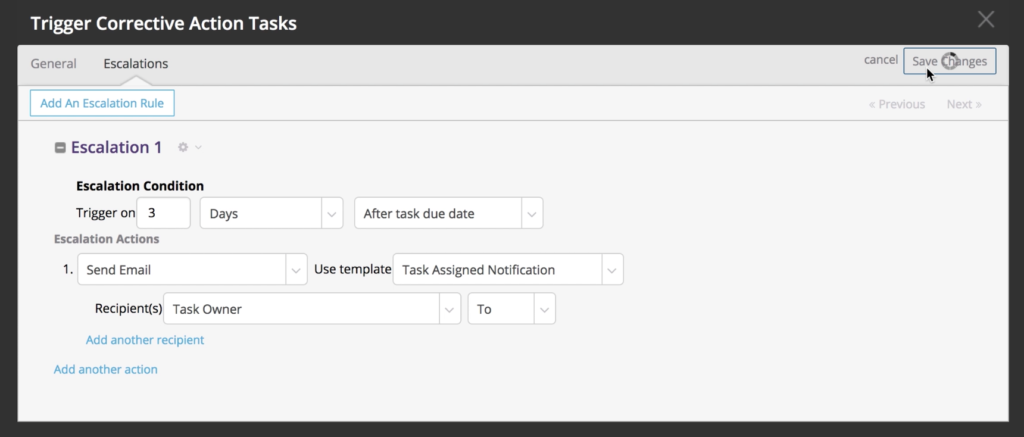Click the Trigger on number field
1024x437 pixels.
(x=164, y=213)
